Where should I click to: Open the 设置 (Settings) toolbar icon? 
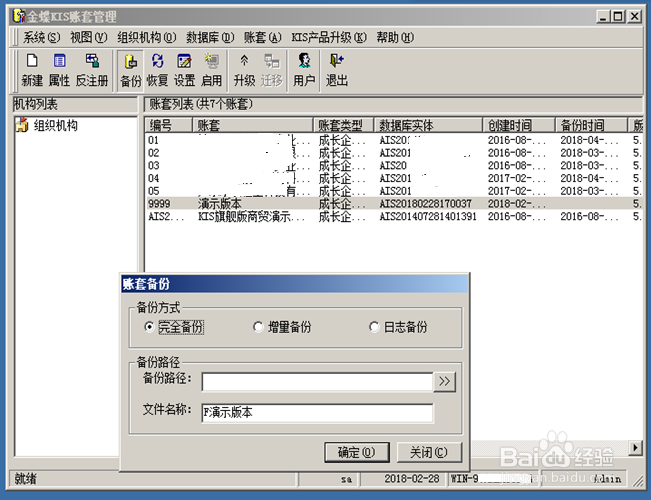coord(184,70)
